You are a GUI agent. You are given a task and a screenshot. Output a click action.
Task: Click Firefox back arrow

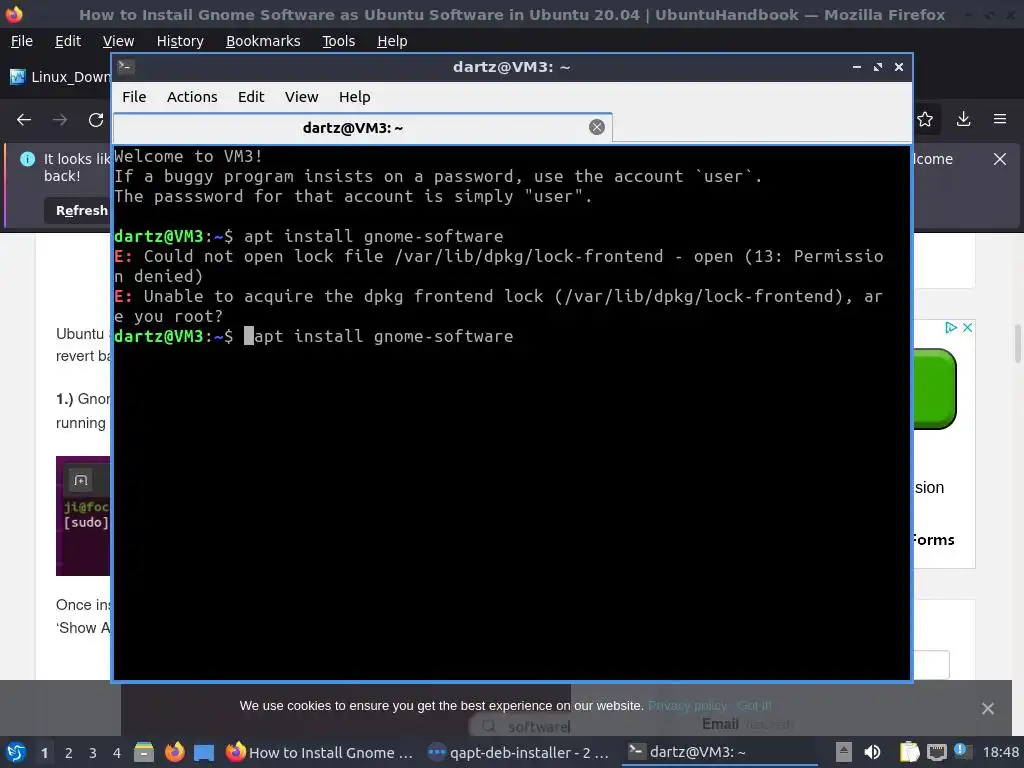tap(24, 120)
